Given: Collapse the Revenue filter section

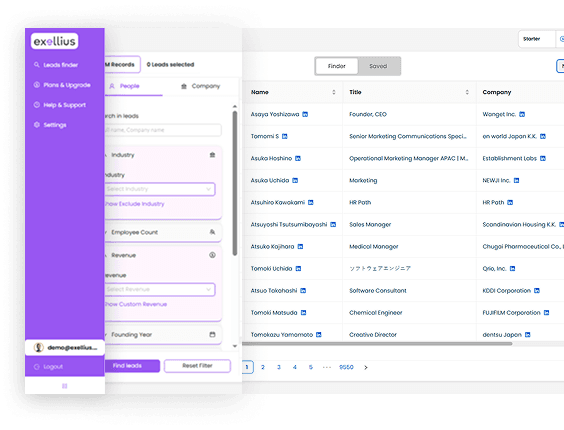Looking at the screenshot, I should 163,255.
